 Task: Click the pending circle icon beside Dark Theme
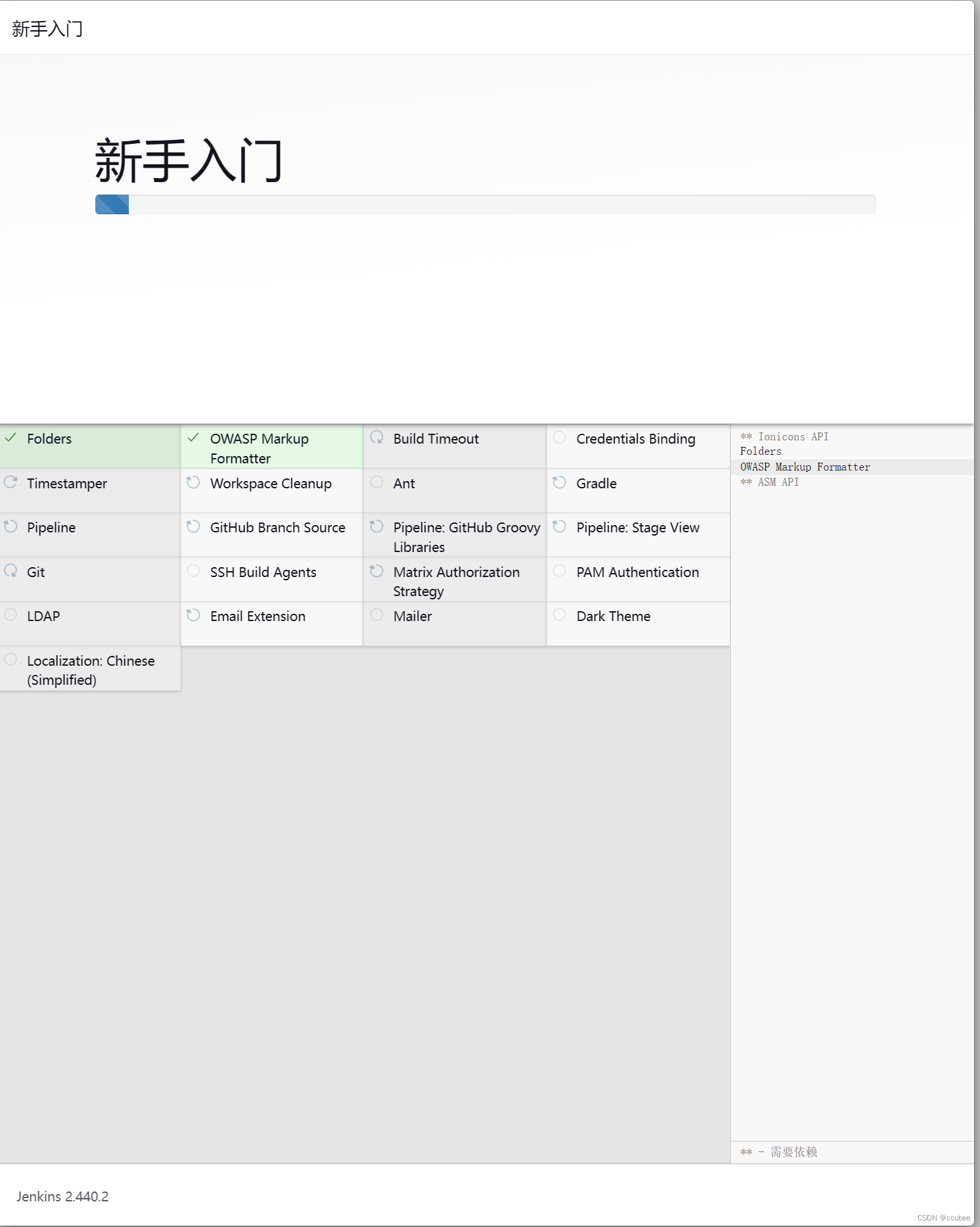(559, 615)
